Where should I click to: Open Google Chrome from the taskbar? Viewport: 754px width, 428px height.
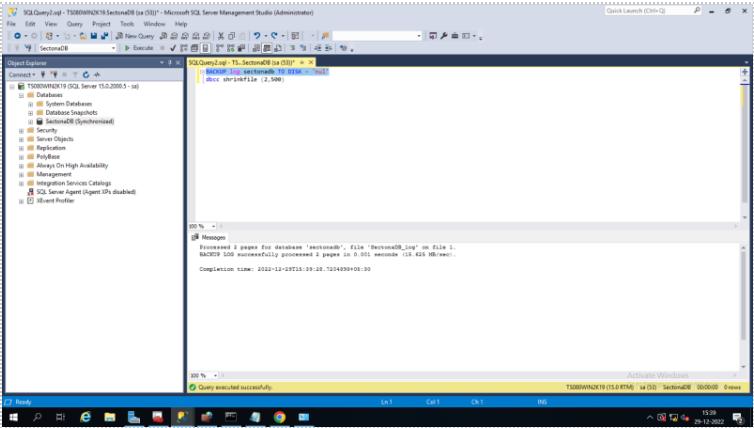coord(279,416)
